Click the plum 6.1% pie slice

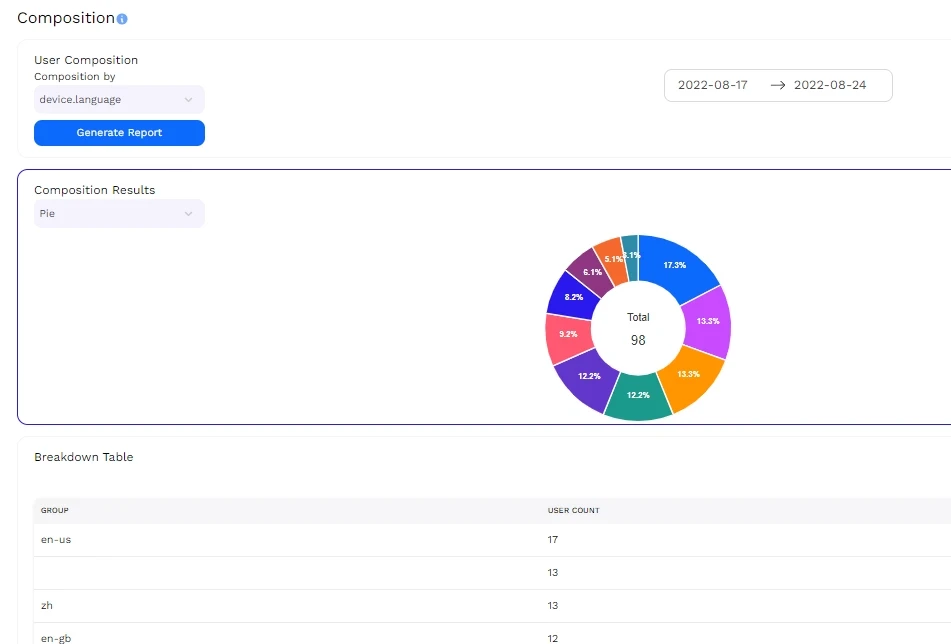pyautogui.click(x=591, y=272)
